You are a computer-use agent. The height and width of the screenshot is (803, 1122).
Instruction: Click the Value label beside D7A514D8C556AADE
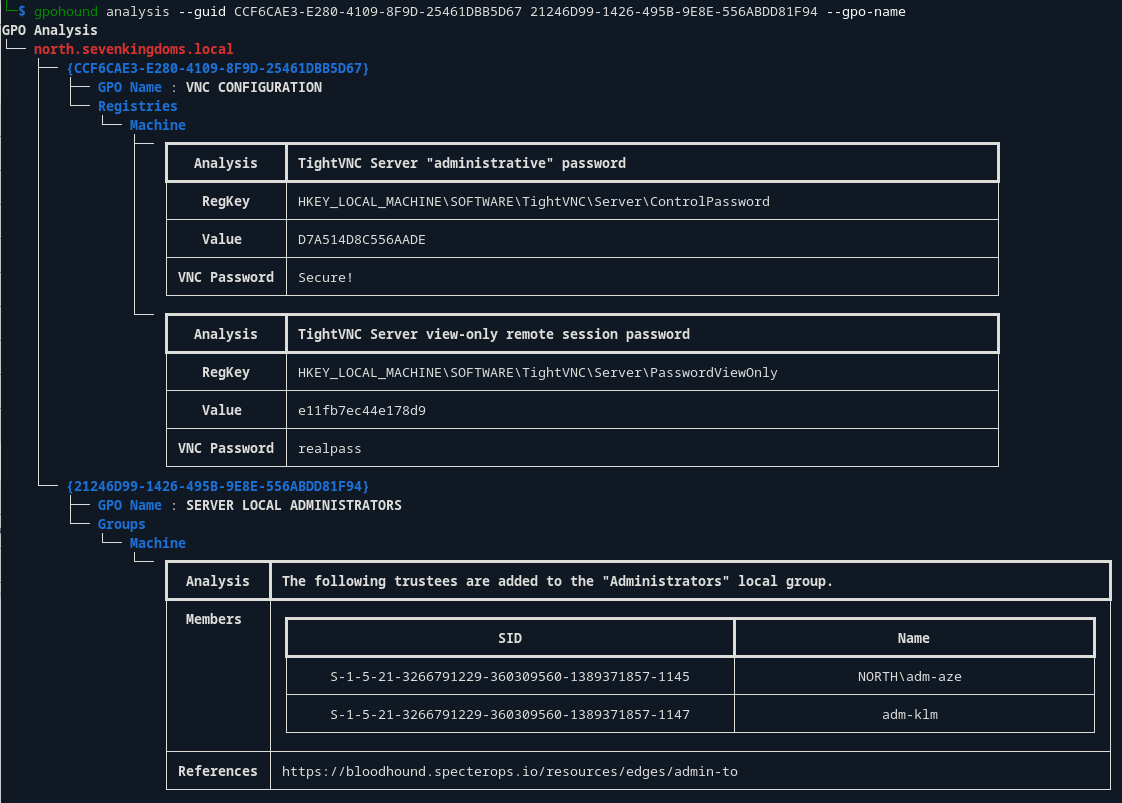tap(222, 240)
